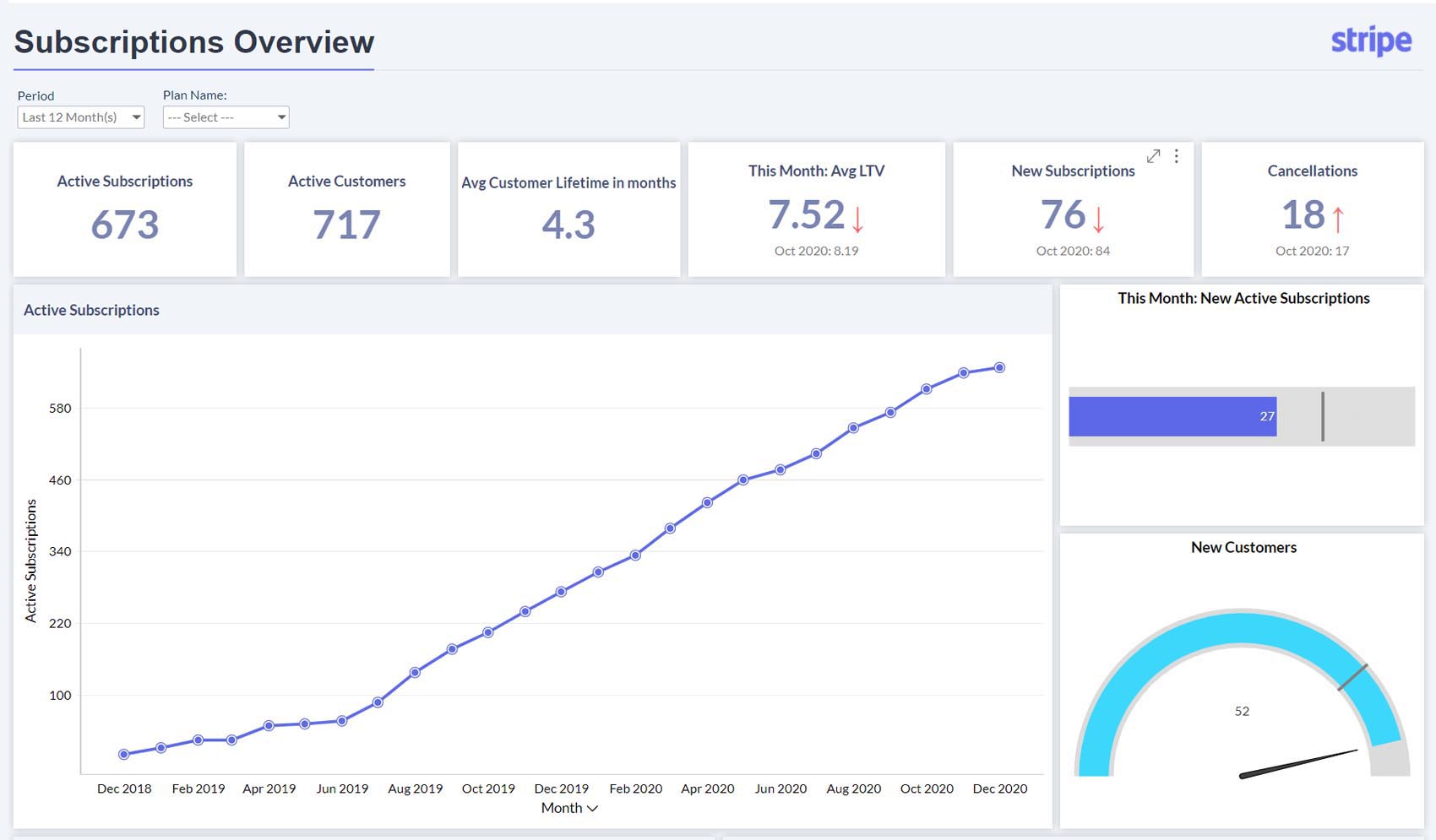Click the Oct 2020 axis label on the chart
The height and width of the screenshot is (840, 1436).
pyautogui.click(x=927, y=788)
